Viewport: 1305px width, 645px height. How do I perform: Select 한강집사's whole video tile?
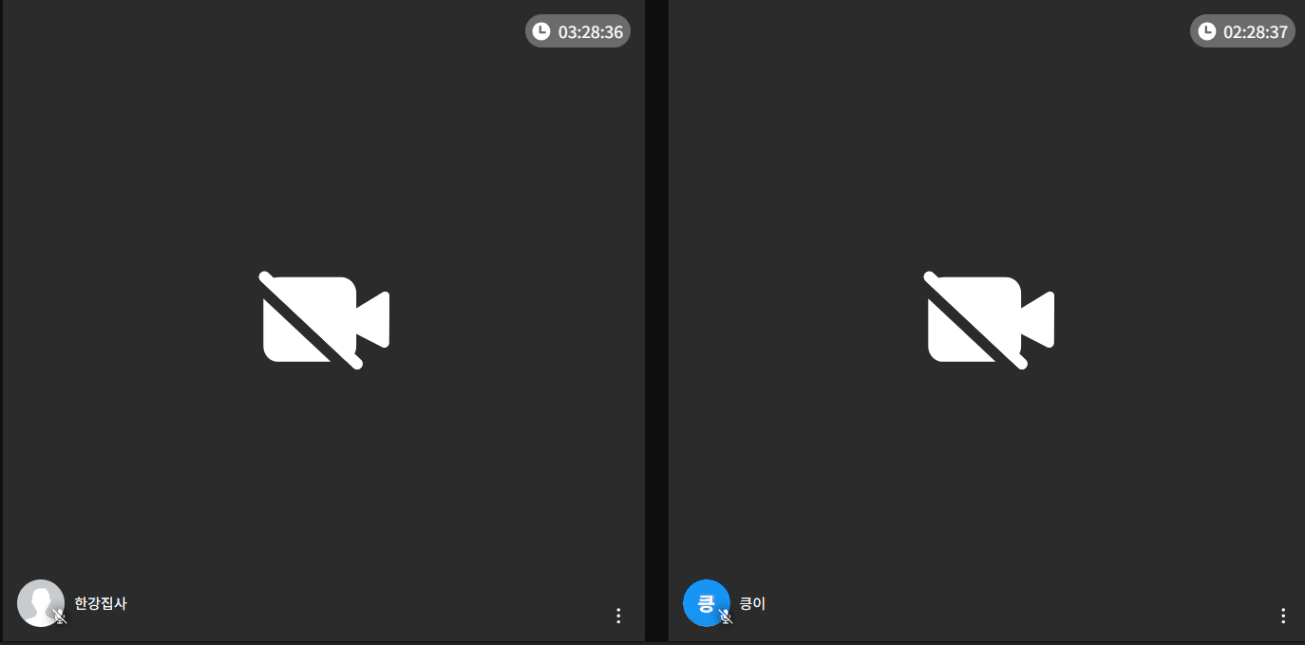[x=324, y=320]
